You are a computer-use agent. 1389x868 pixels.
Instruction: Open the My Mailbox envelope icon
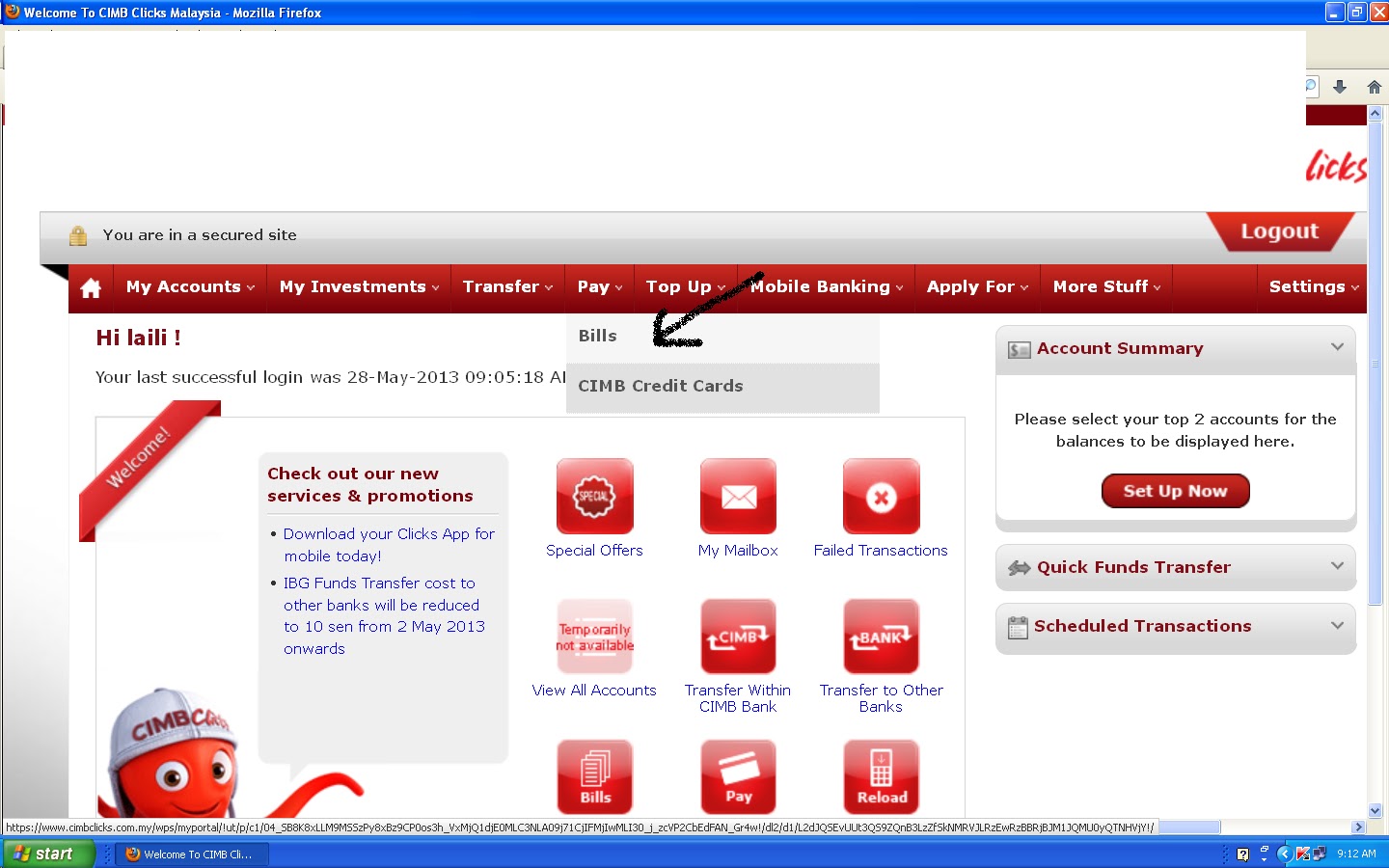(x=738, y=496)
